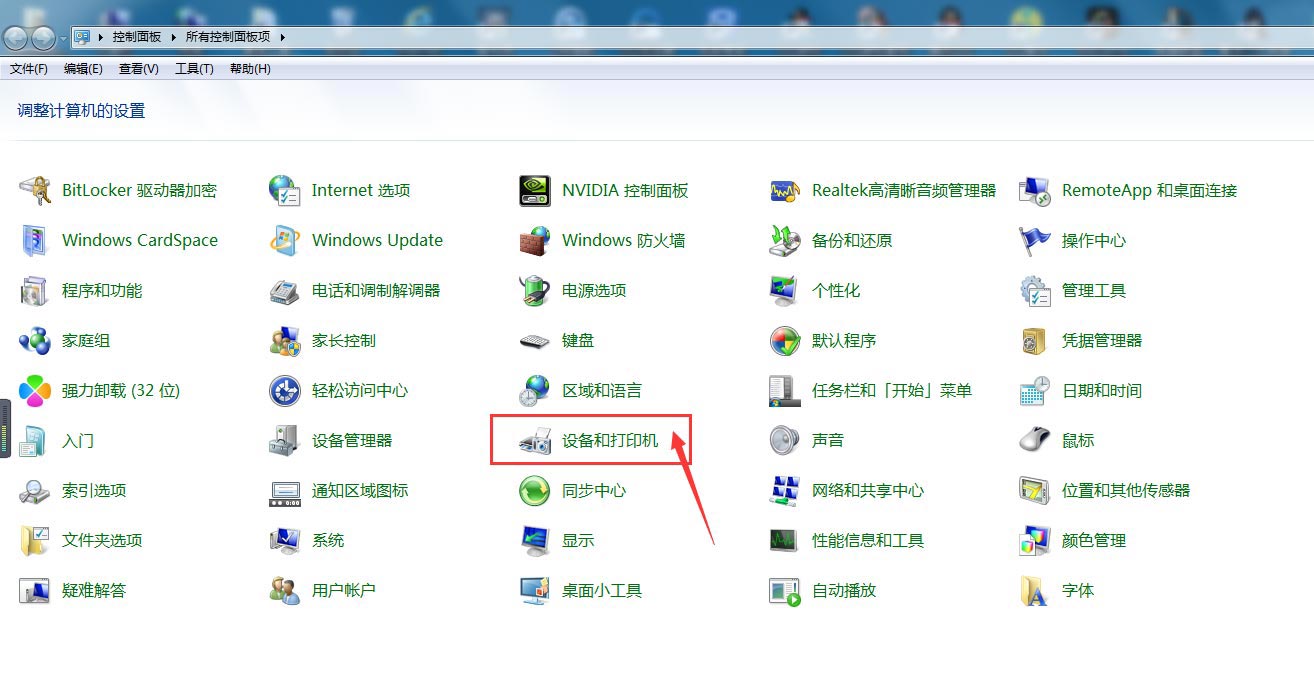Open the 显示 link
Viewport: 1314px width, 676px height.
click(x=578, y=540)
